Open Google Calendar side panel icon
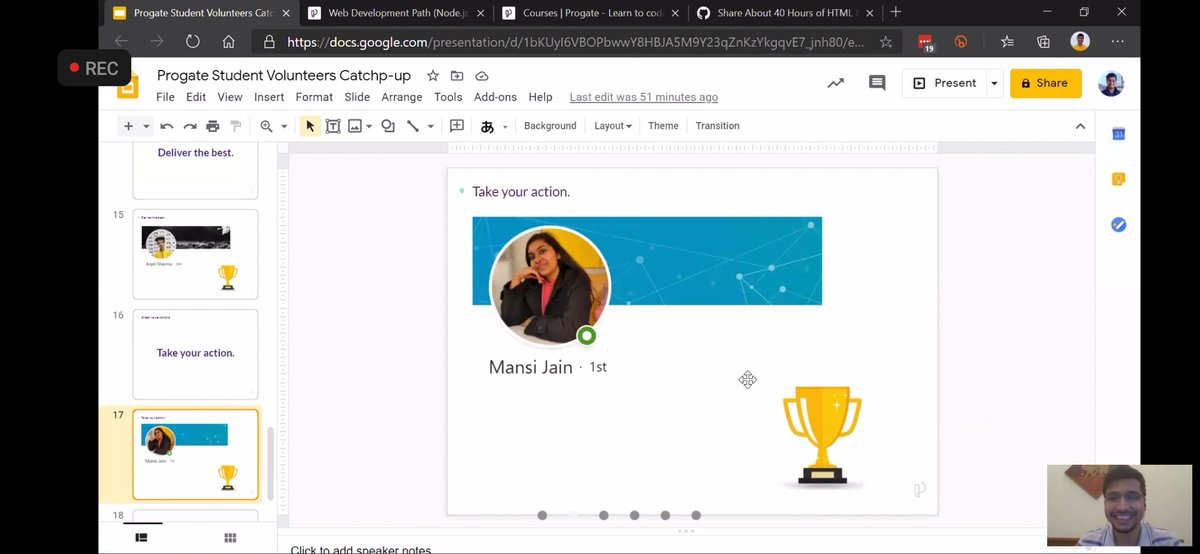Viewport: 1200px width, 554px height. 1119,134
